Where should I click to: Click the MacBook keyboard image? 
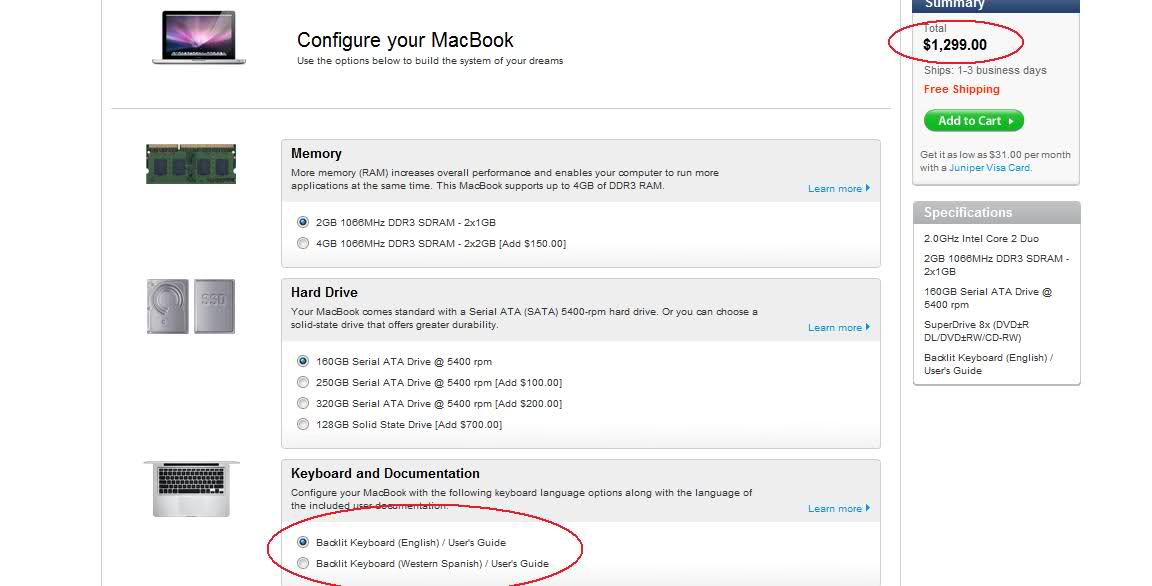tap(191, 488)
